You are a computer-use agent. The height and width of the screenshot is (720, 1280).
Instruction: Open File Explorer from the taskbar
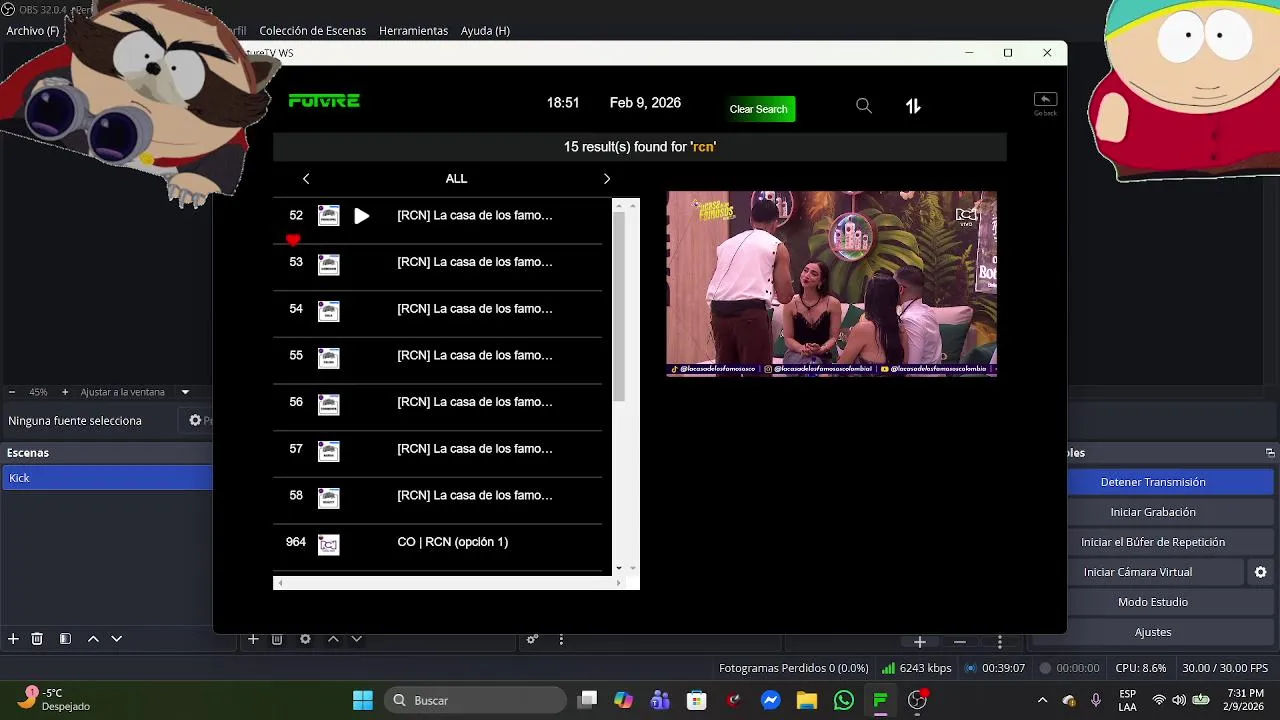click(807, 700)
